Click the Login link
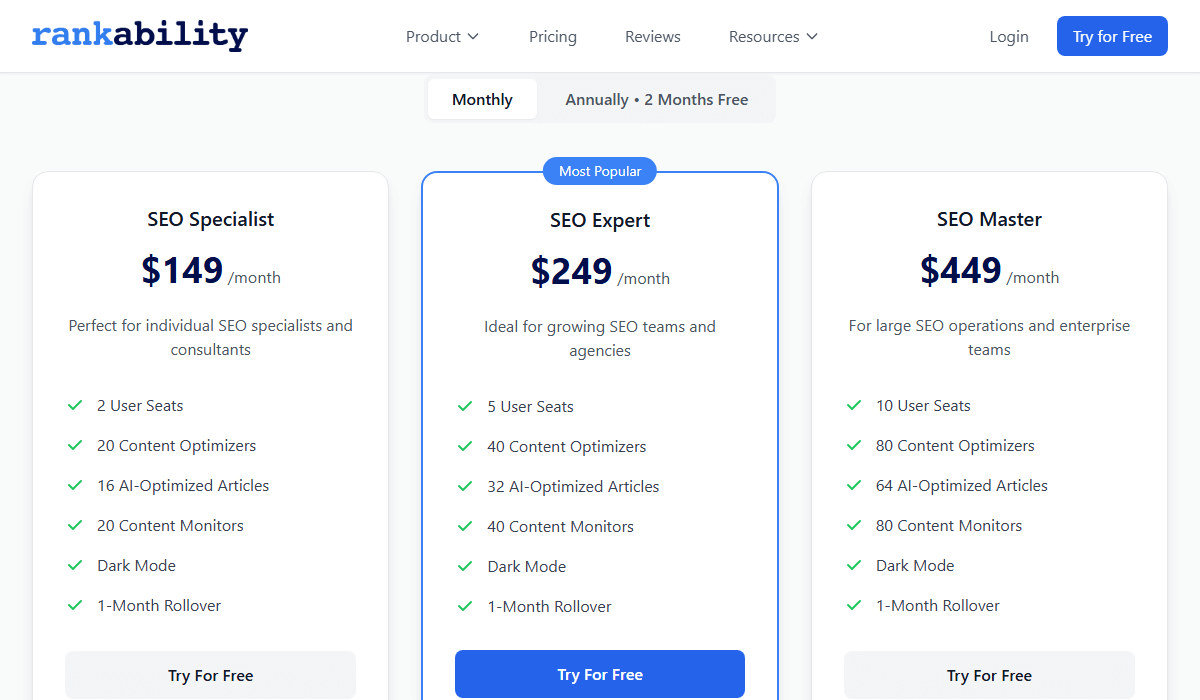Screen dimensions: 1200x700 (x=1009, y=36)
